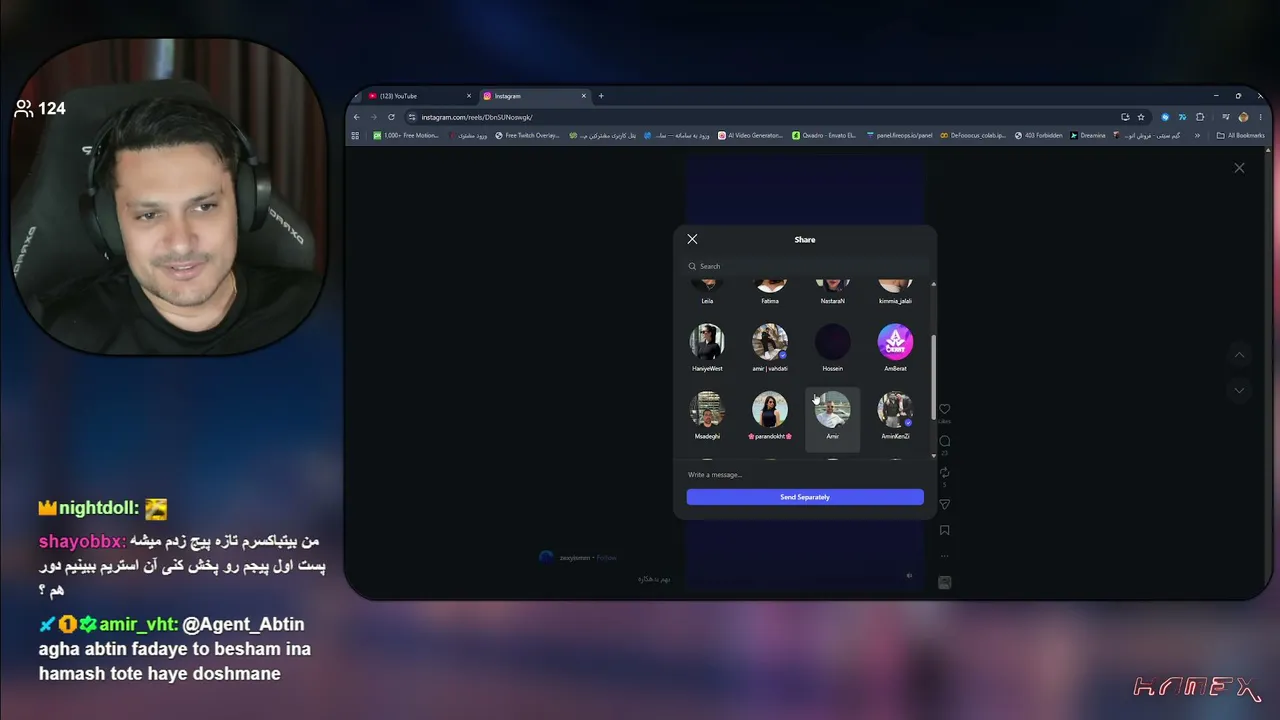Screen dimensions: 1280x720
Task: Open the reel's three-dot more options
Action: pos(944,556)
